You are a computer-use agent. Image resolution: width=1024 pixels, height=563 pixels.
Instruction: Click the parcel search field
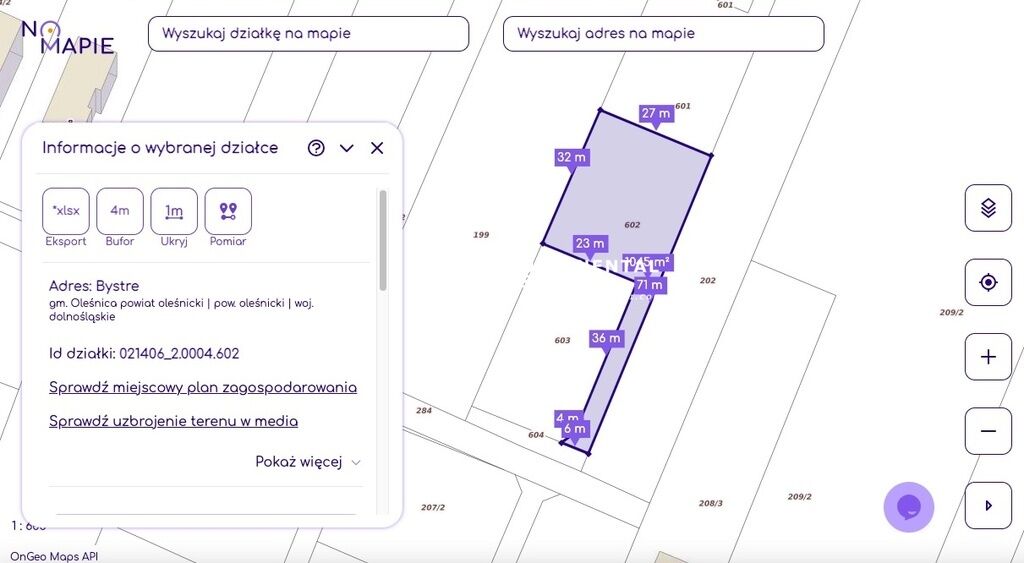point(308,34)
